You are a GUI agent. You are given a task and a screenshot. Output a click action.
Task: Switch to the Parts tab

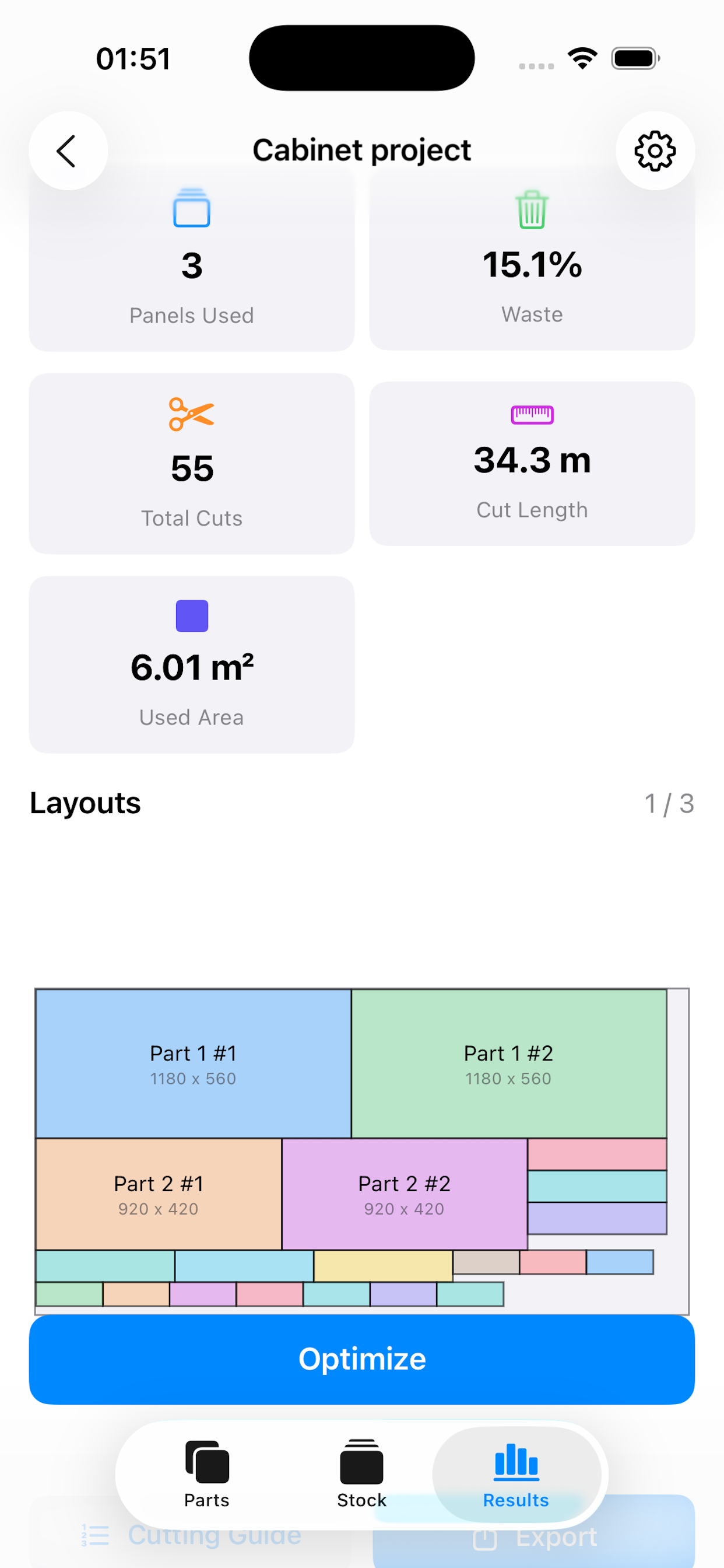point(207,1473)
